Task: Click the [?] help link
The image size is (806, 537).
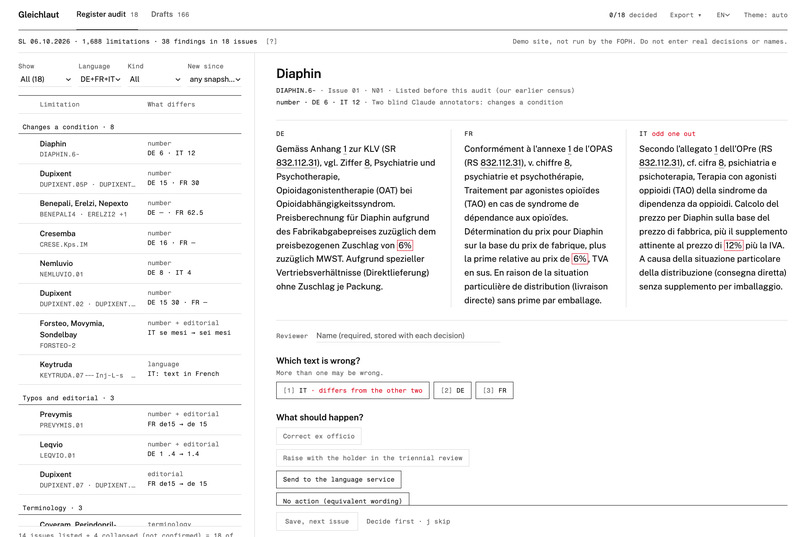Action: [x=271, y=42]
